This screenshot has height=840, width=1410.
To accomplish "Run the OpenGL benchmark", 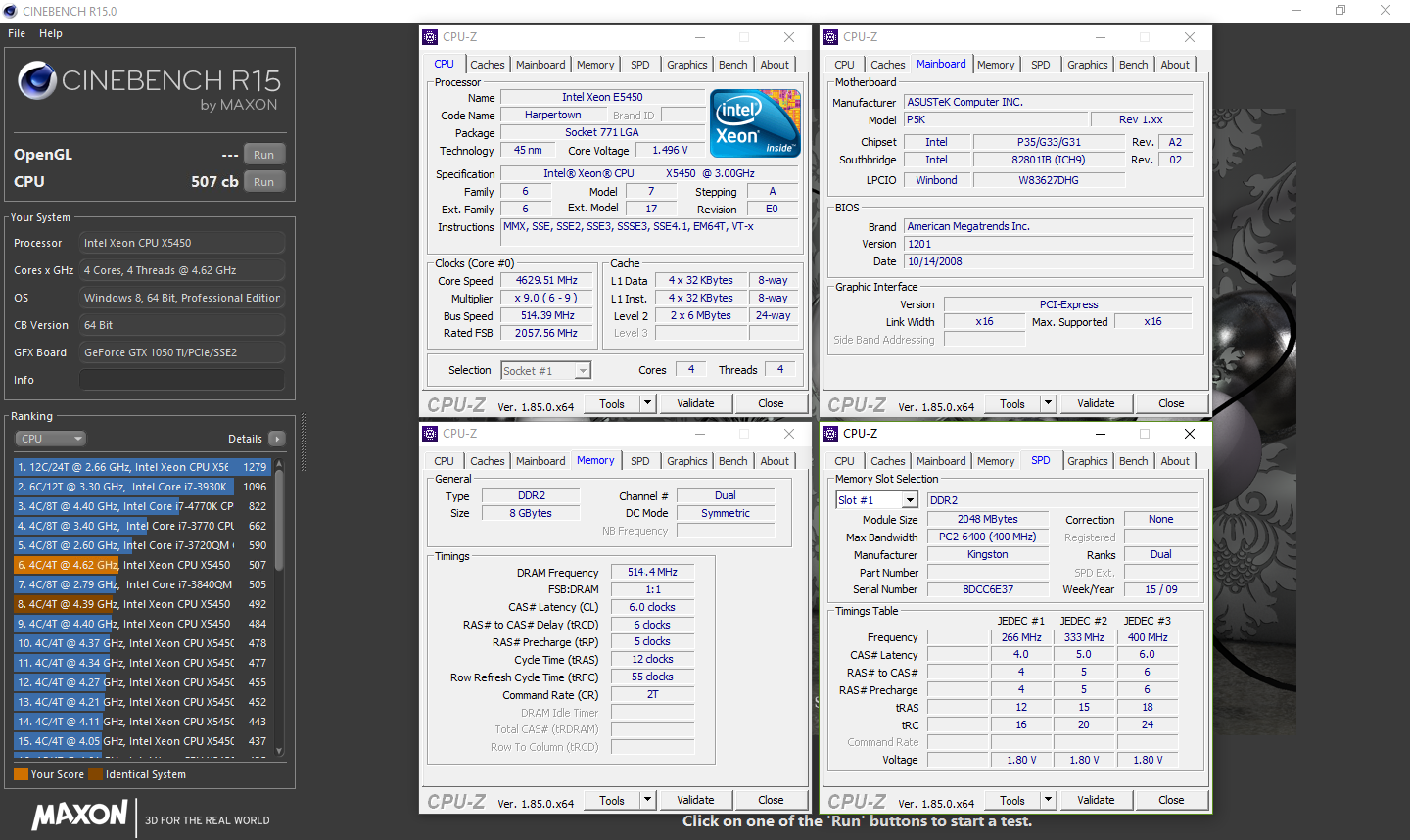I will (264, 155).
